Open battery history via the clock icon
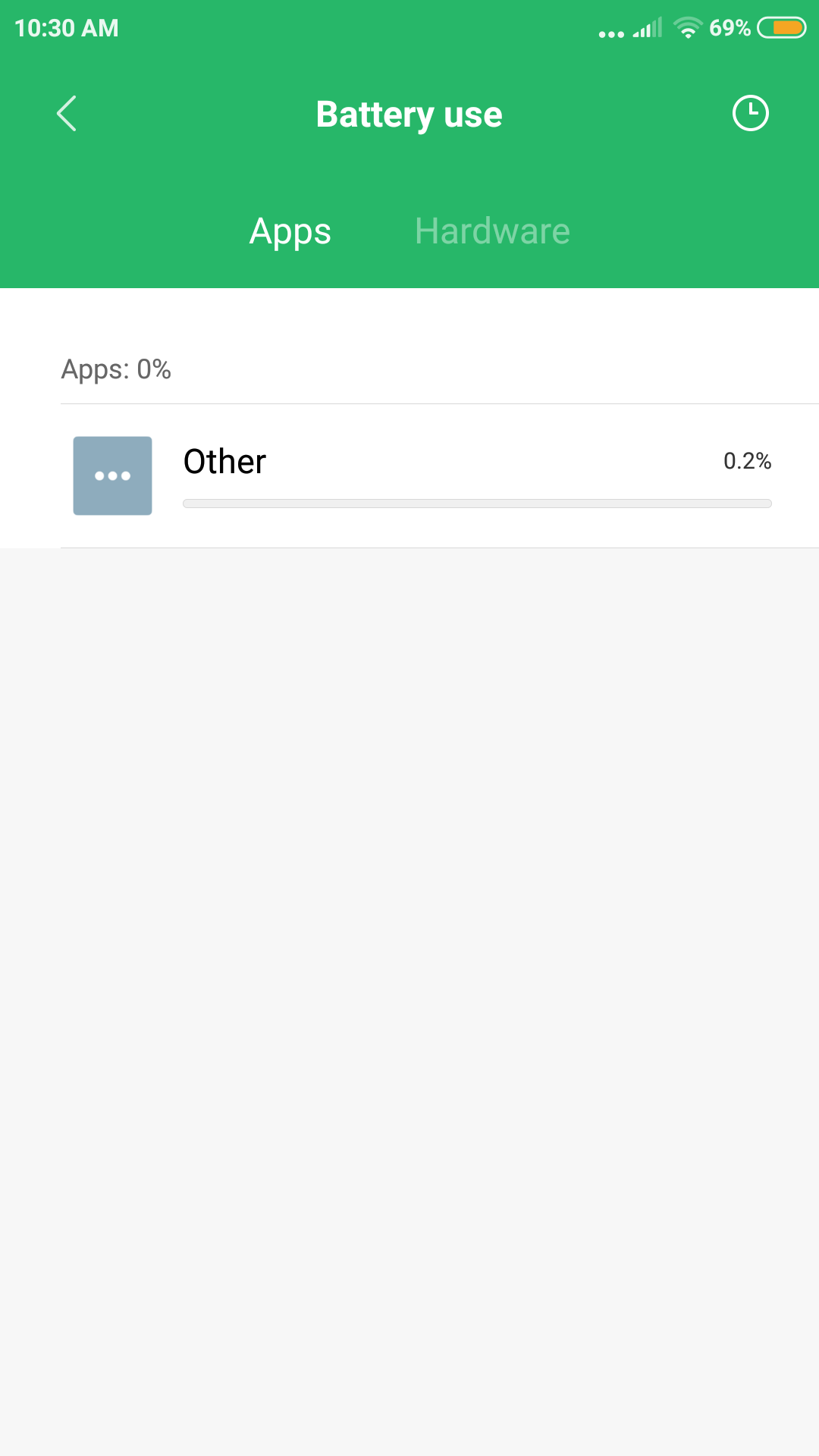Image resolution: width=819 pixels, height=1456 pixels. click(x=750, y=114)
